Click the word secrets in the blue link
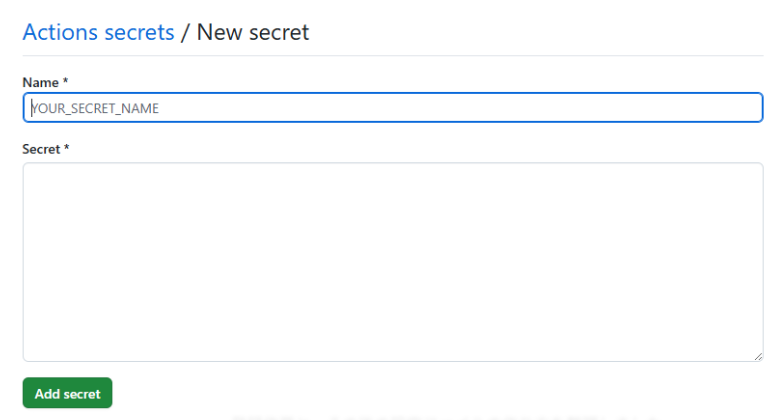This screenshot has width=779, height=420. click(x=139, y=32)
